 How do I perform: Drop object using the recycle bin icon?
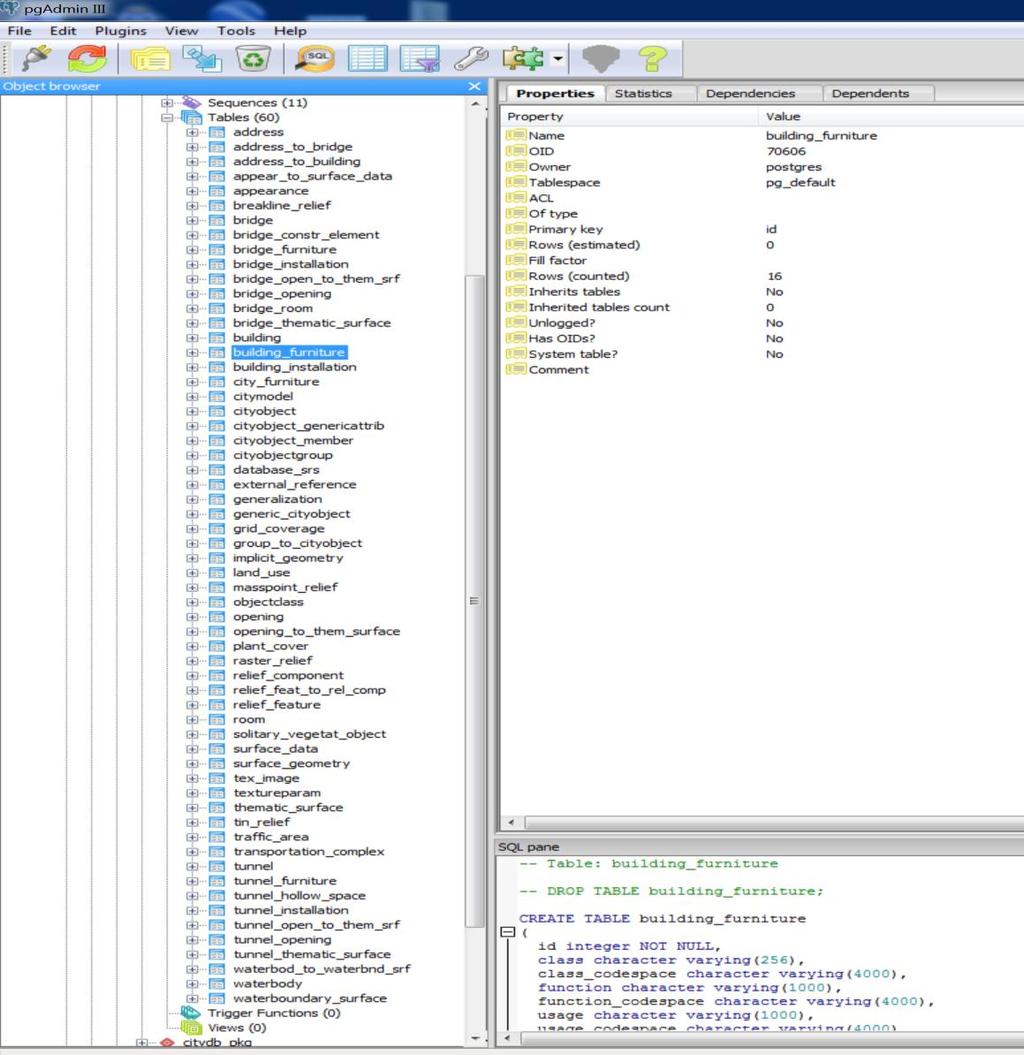(x=253, y=59)
